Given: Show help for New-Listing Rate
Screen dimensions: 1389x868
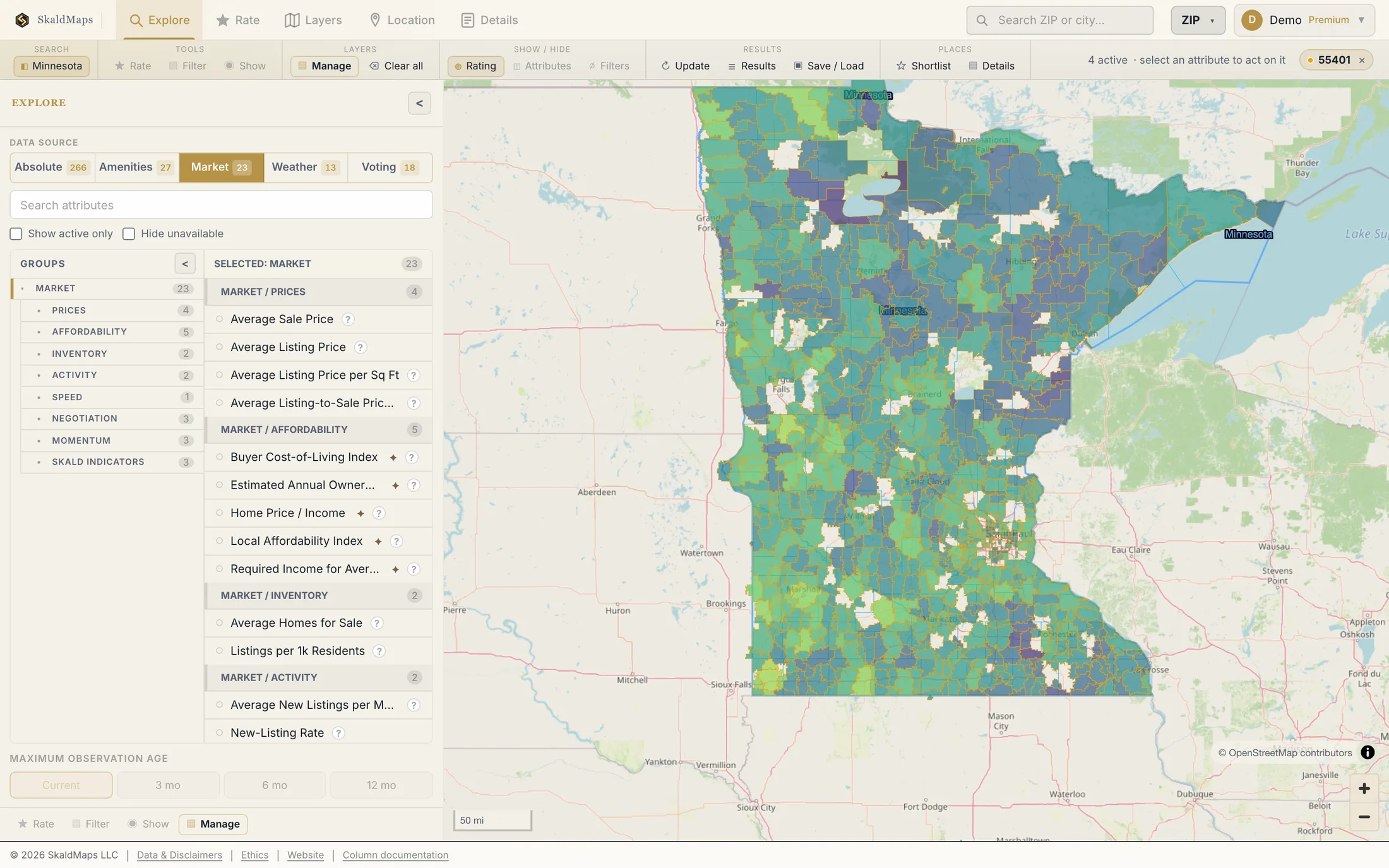Looking at the screenshot, I should point(338,733).
